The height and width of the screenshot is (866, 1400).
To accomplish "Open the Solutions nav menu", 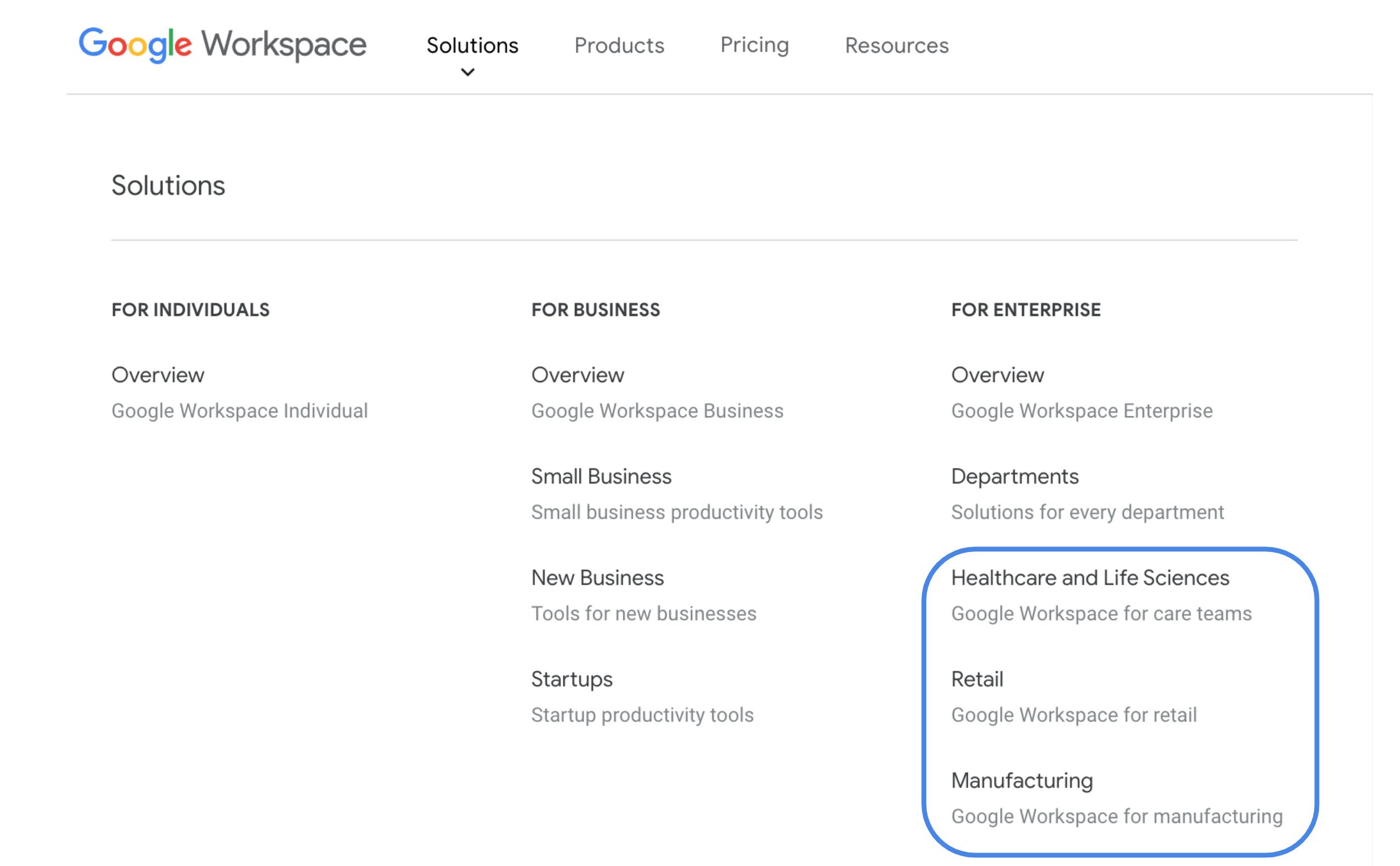I will [x=472, y=45].
